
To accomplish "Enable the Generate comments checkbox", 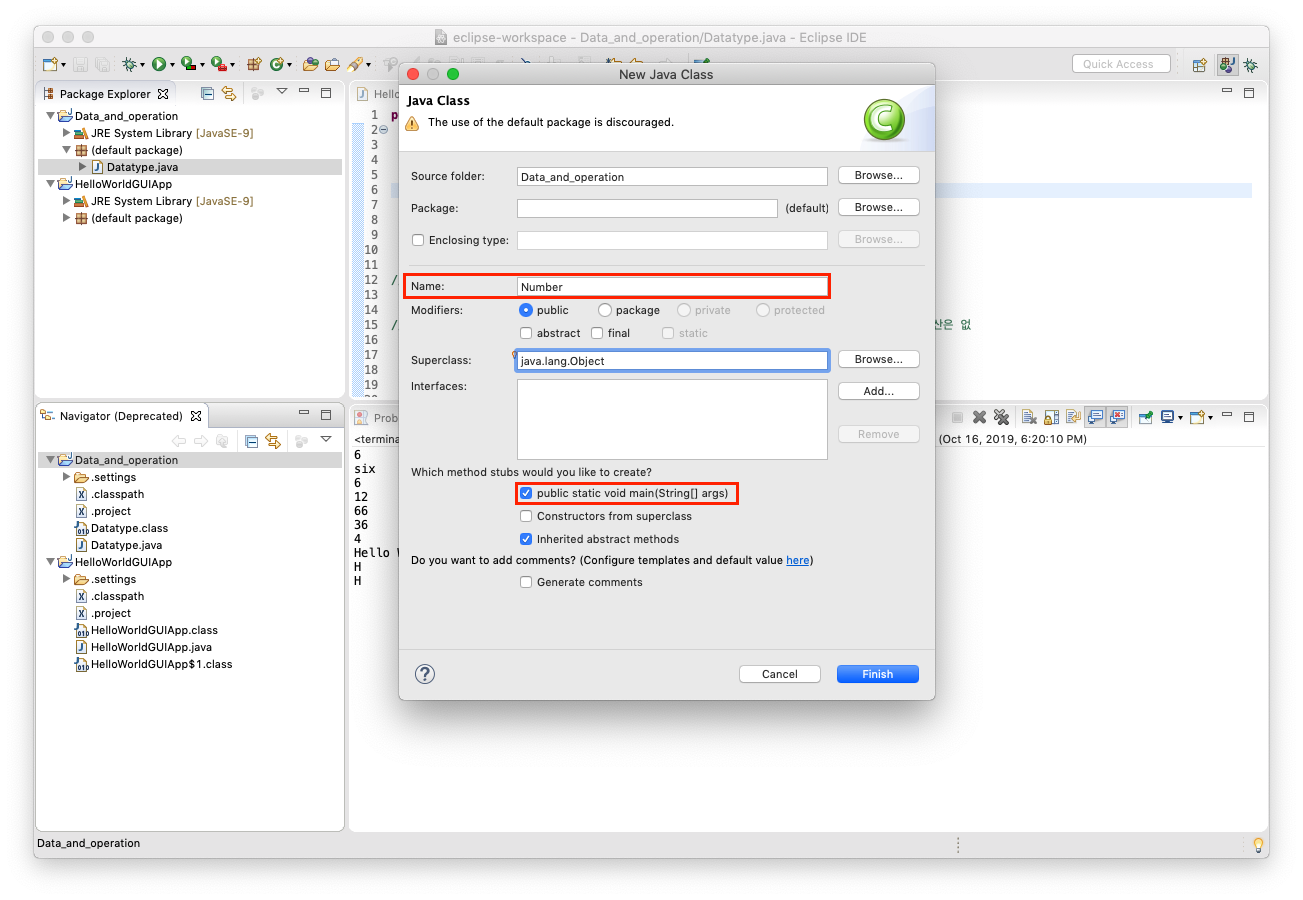I will [x=526, y=582].
